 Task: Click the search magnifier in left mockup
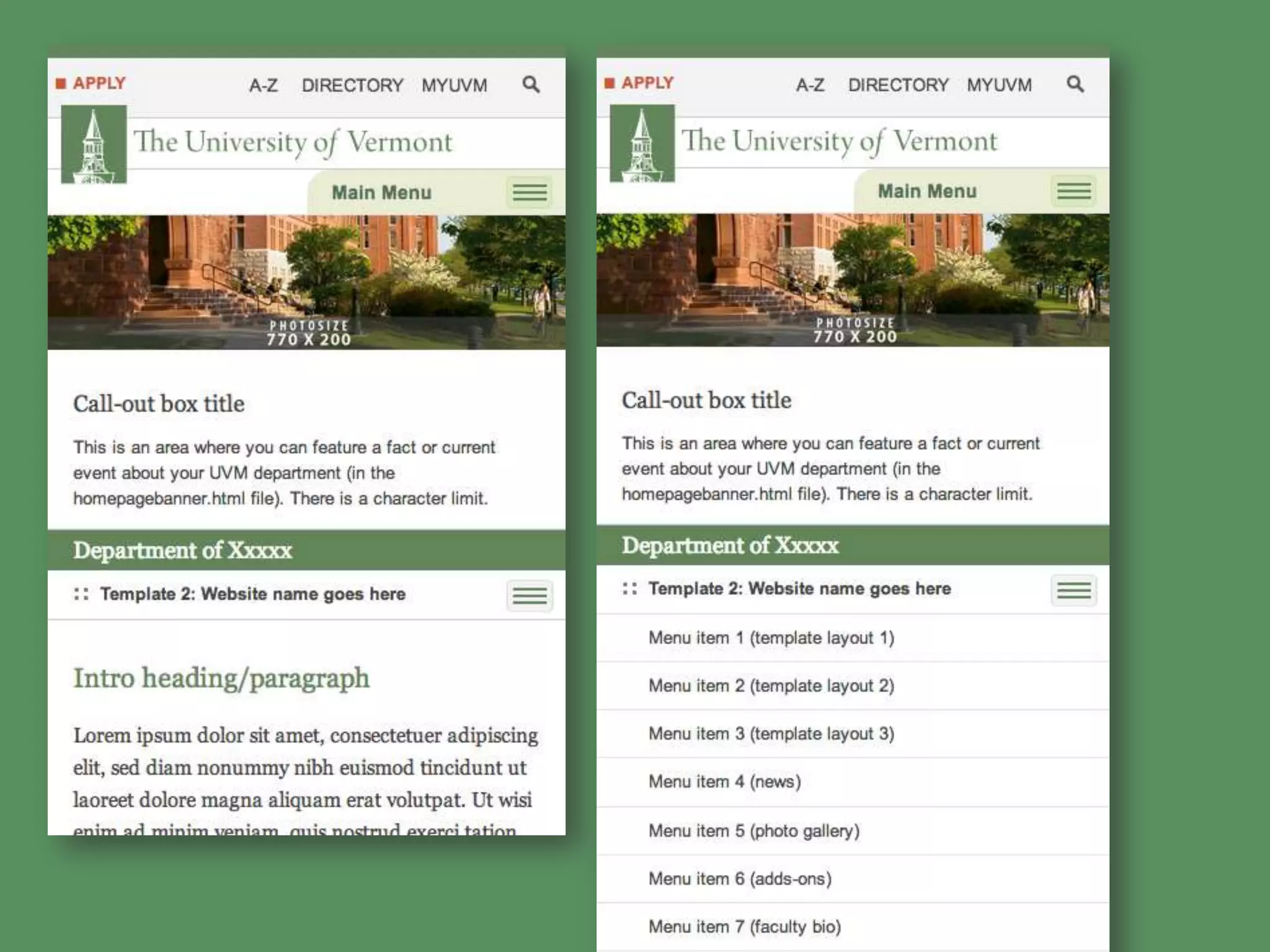click(x=531, y=84)
